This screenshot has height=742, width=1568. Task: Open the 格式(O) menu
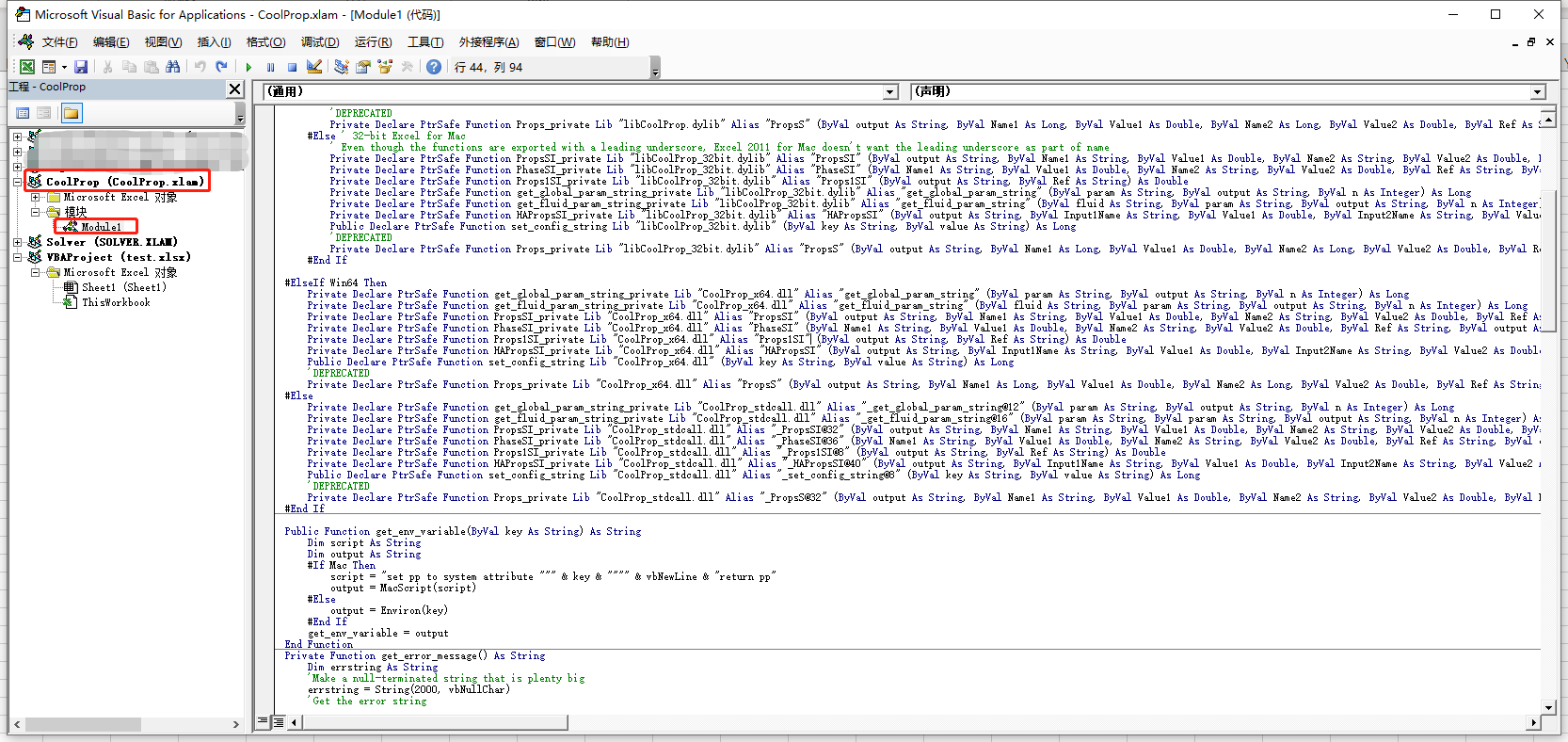[x=265, y=42]
